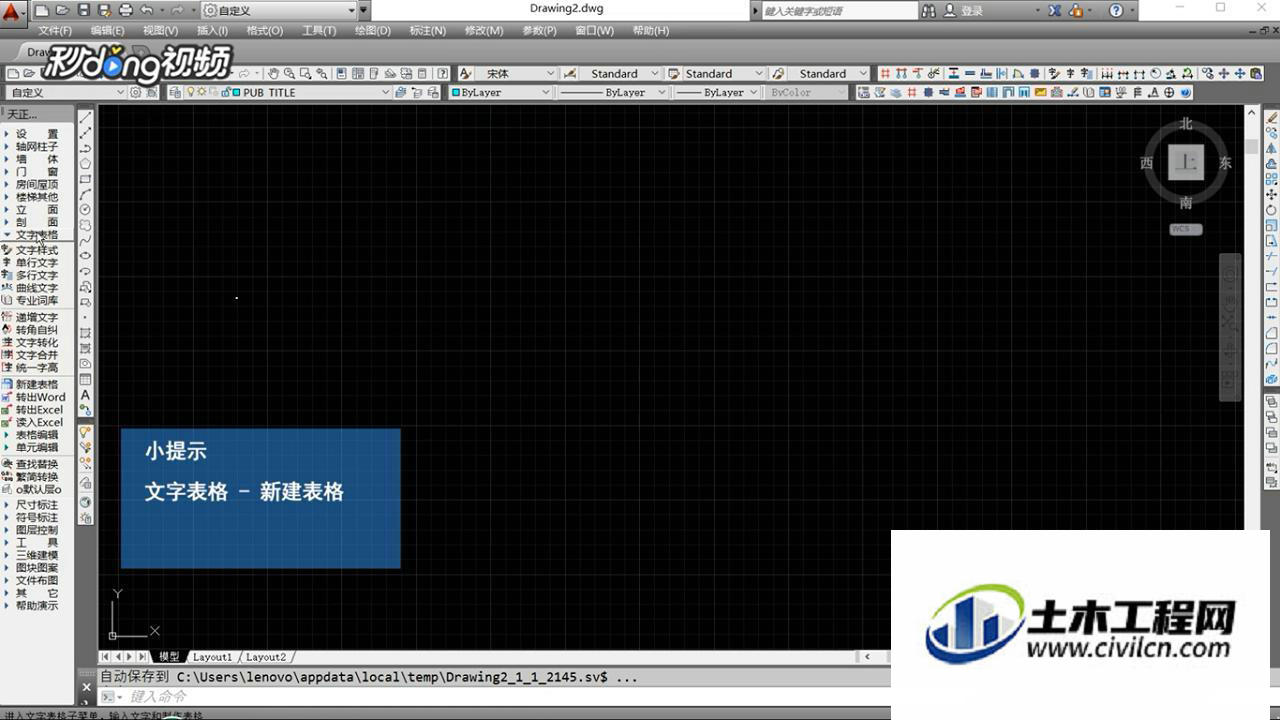Viewport: 1280px width, 720px height.
Task: Click the New file icon in quick access toolbar
Action: pos(44,10)
